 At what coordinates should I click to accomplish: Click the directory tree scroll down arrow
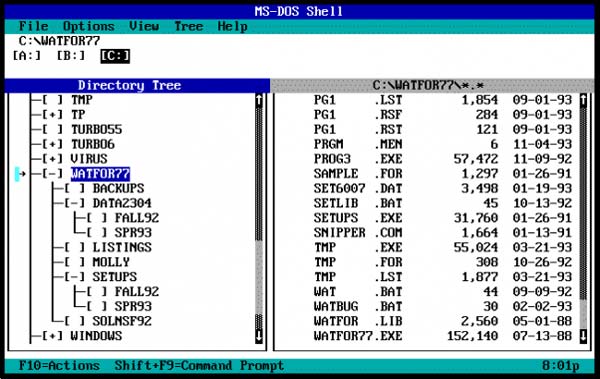(x=259, y=336)
